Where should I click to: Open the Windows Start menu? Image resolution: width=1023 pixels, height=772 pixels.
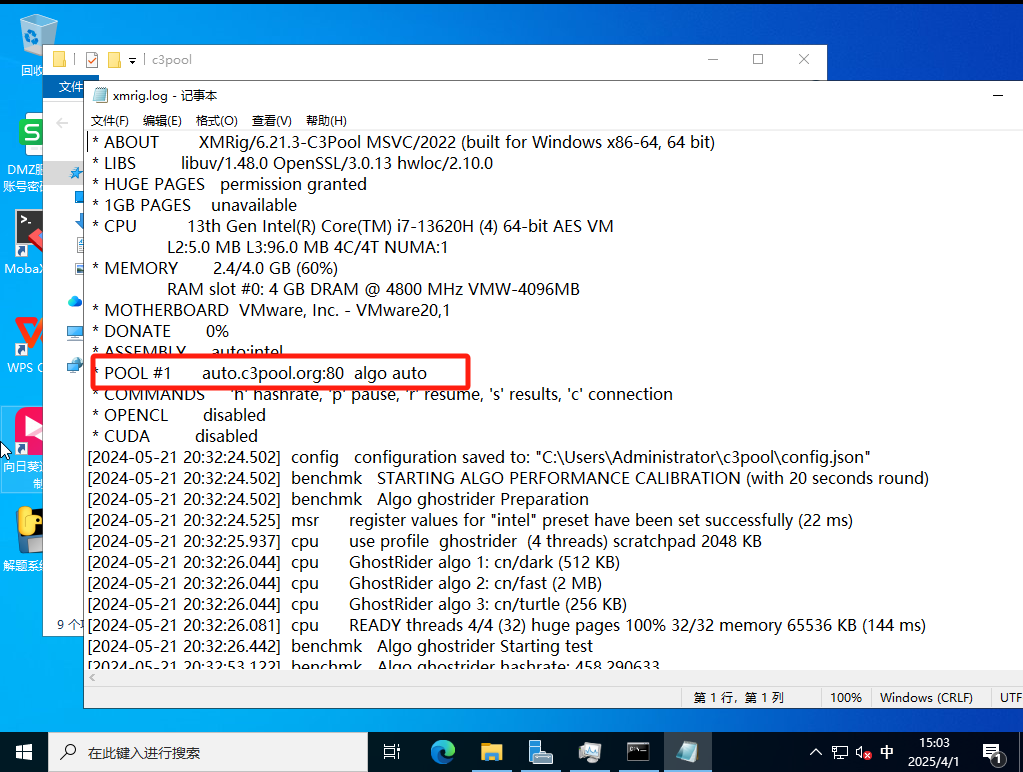coord(23,752)
